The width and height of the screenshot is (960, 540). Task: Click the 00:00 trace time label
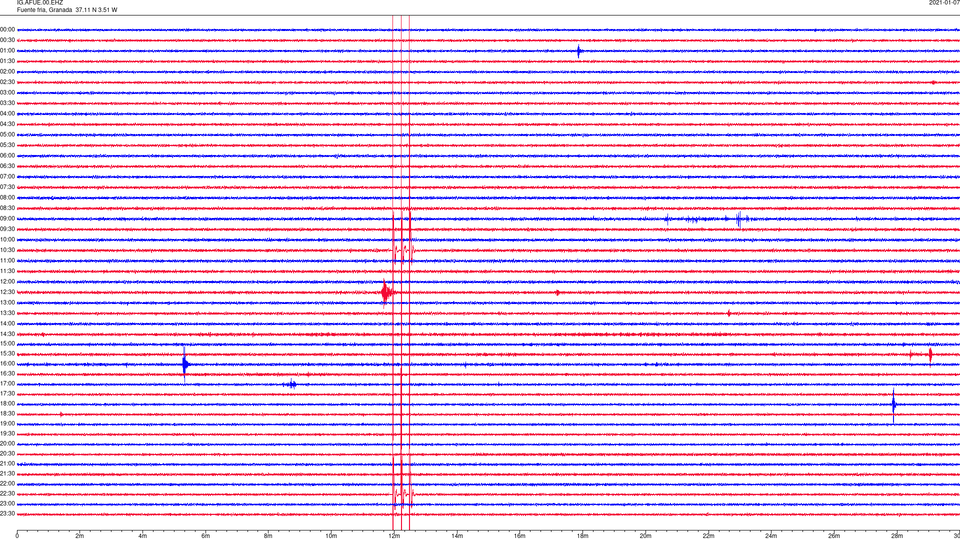[x=8, y=29]
